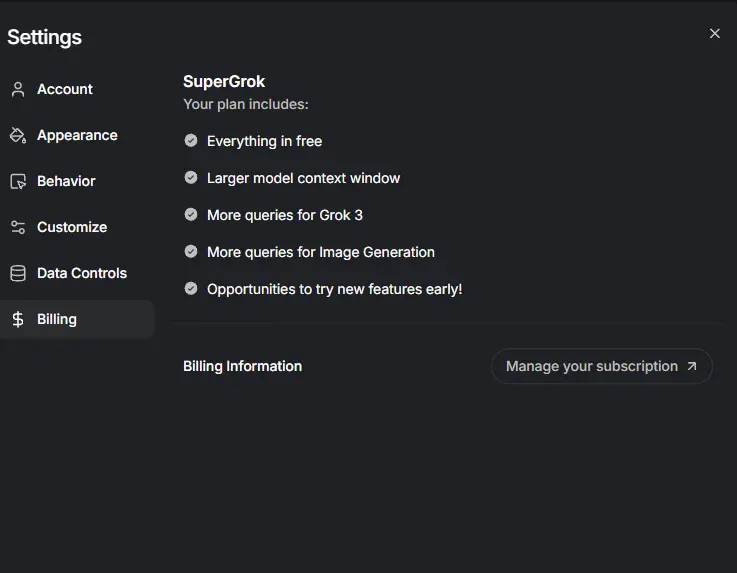Click 'Opportunities to try new features early!' text
The width and height of the screenshot is (737, 573).
pos(335,289)
